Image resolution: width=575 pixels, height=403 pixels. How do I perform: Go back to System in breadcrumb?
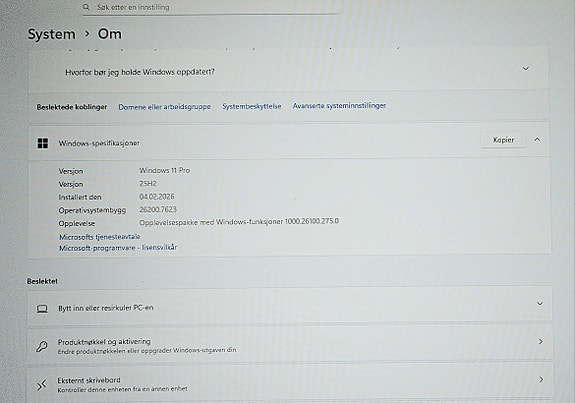pyautogui.click(x=52, y=34)
